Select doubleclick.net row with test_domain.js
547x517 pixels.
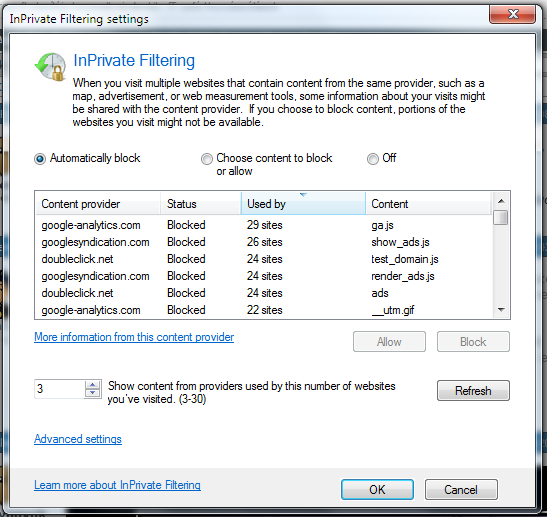pos(264,259)
